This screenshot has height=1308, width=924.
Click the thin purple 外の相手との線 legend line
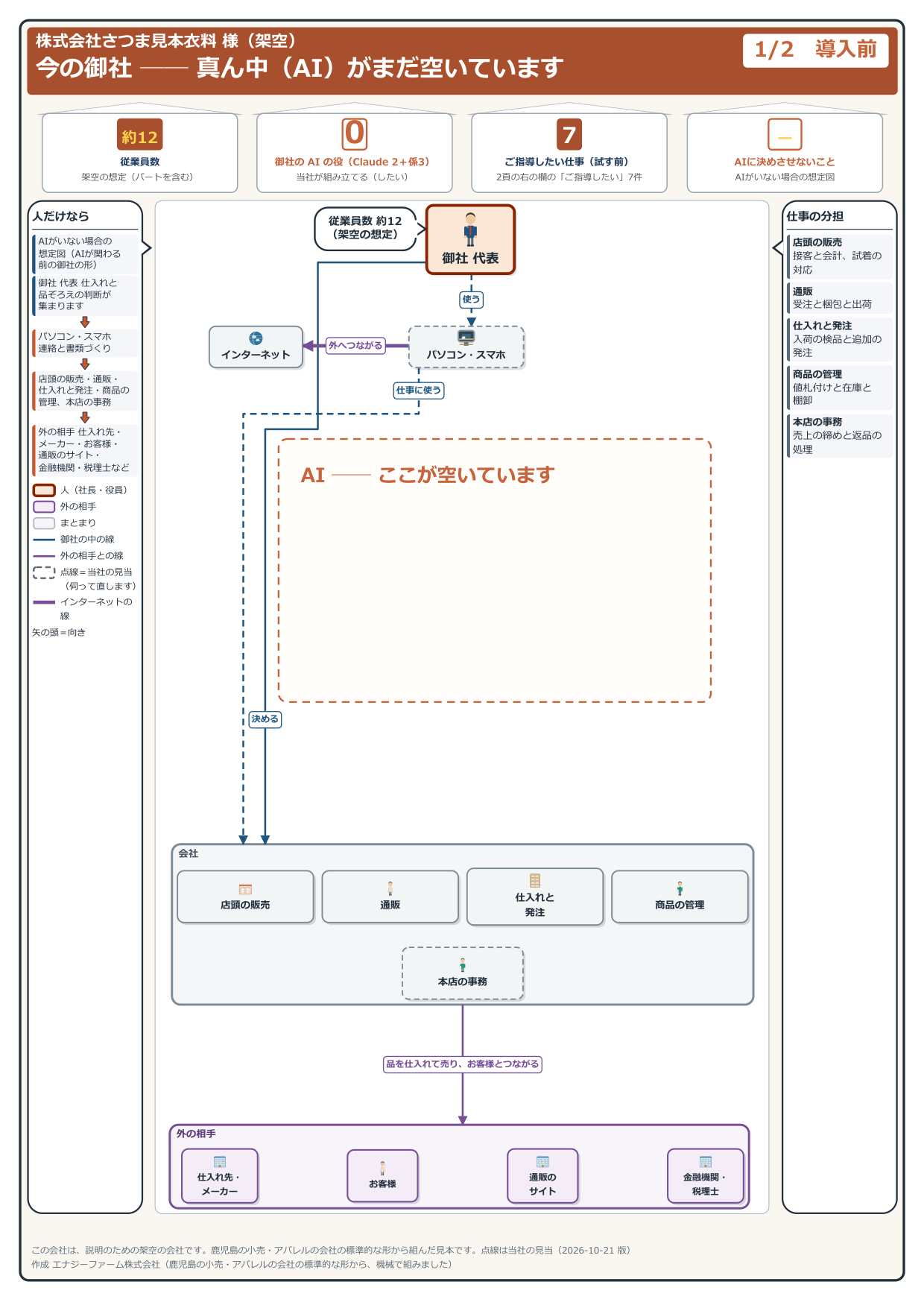click(x=45, y=556)
